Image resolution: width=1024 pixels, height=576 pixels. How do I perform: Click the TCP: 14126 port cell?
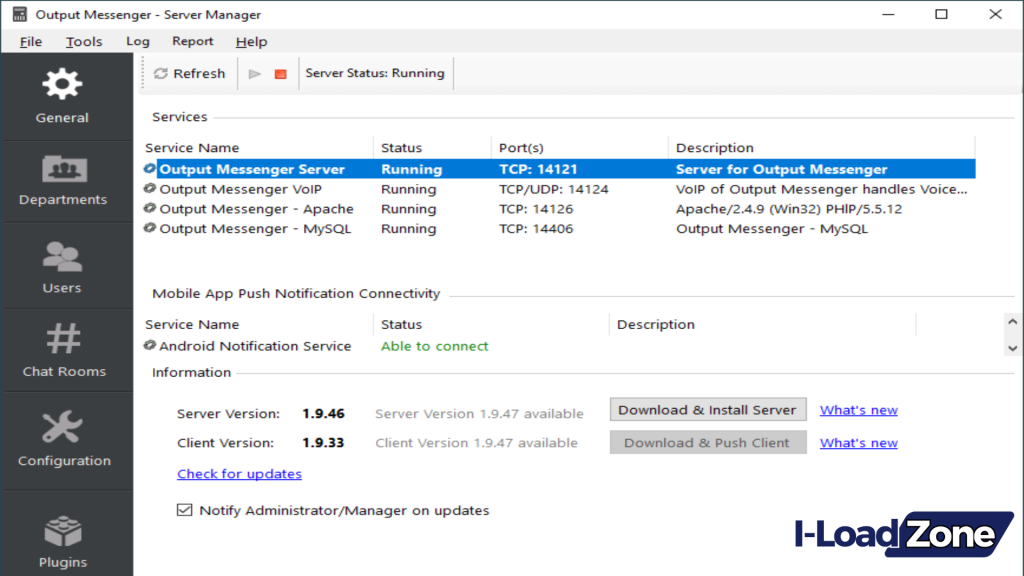coord(536,209)
